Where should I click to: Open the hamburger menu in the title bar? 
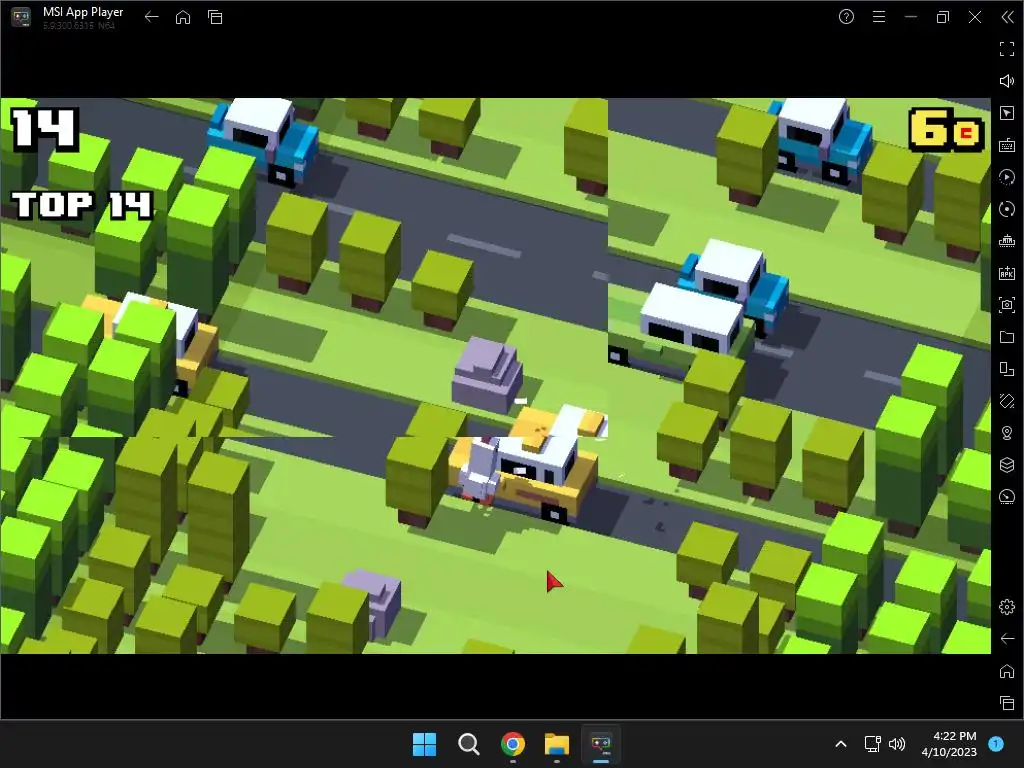(879, 17)
